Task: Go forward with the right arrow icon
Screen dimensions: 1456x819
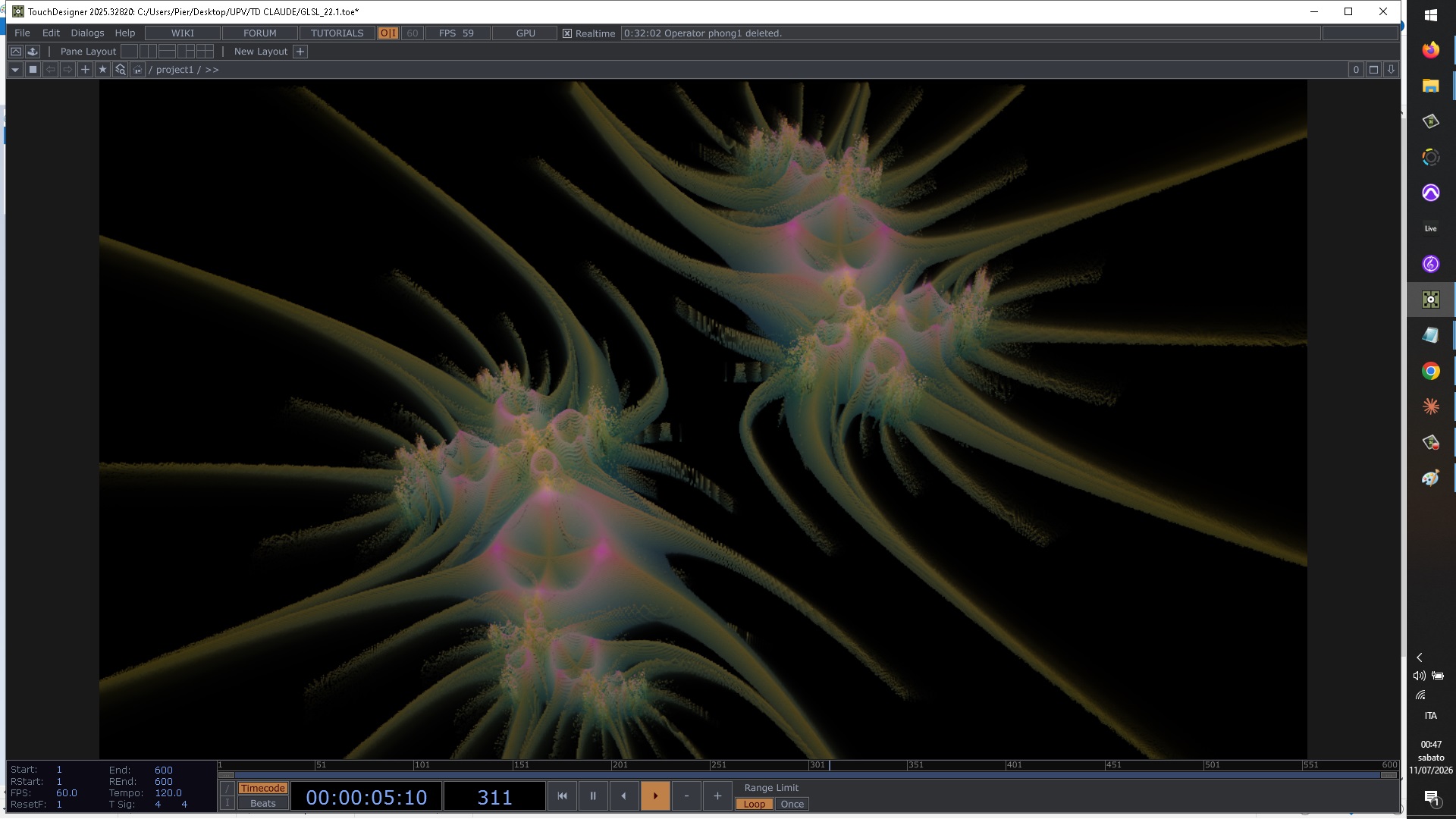Action: click(x=67, y=70)
